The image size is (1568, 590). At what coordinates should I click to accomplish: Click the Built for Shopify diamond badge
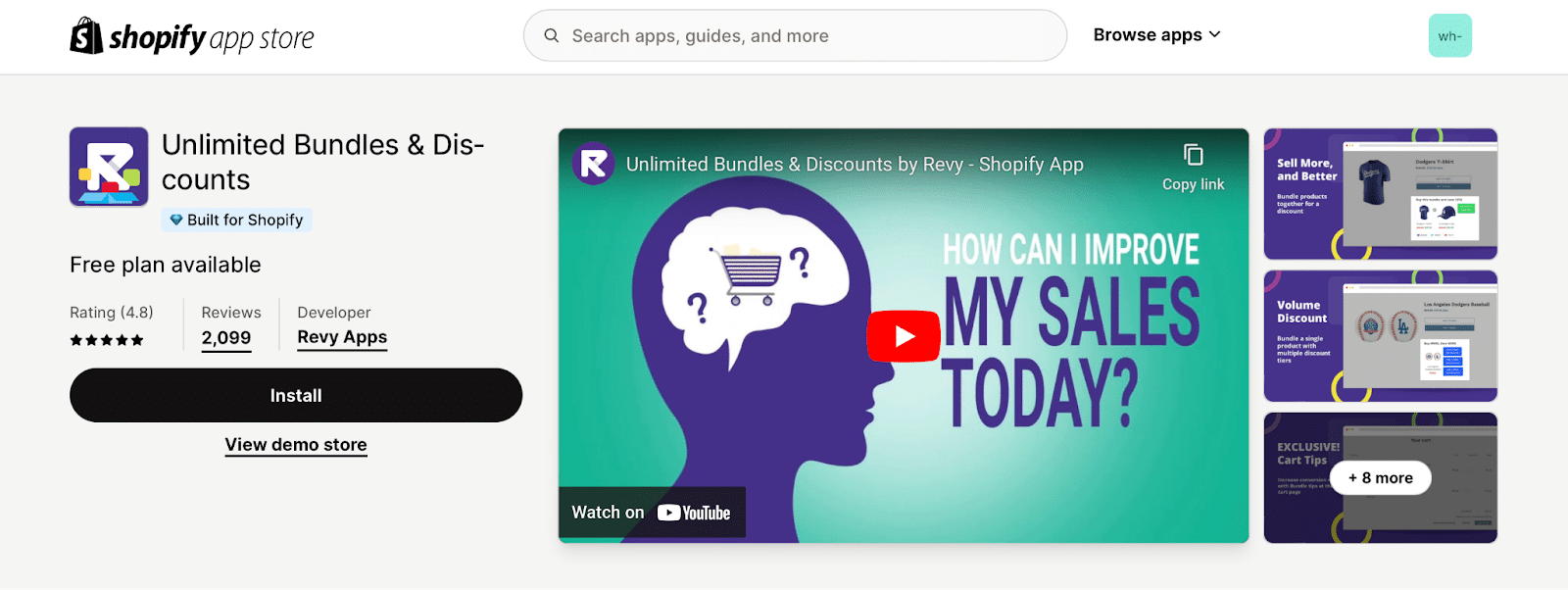tap(176, 221)
